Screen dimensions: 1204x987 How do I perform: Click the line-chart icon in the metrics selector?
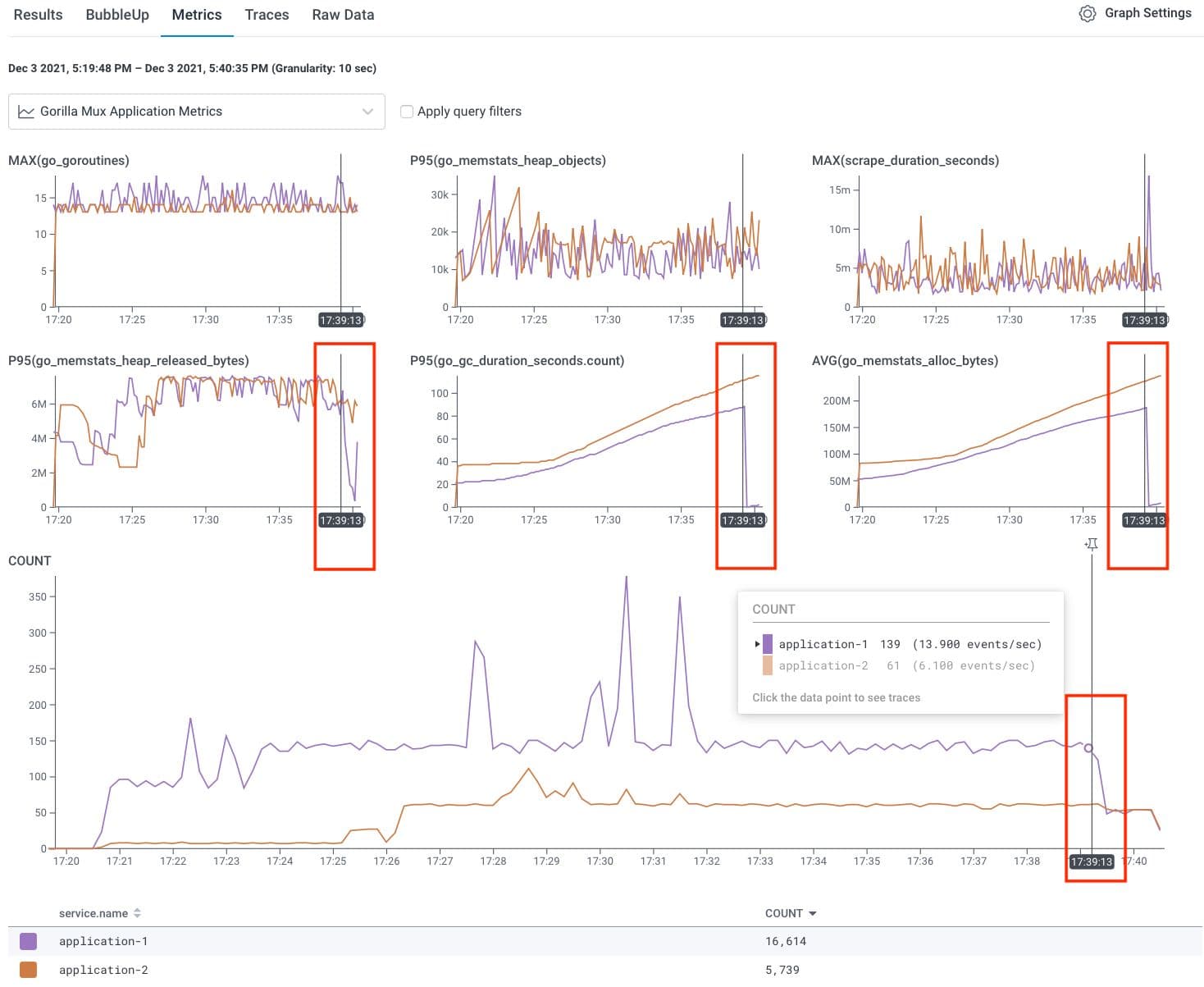pyautogui.click(x=27, y=111)
